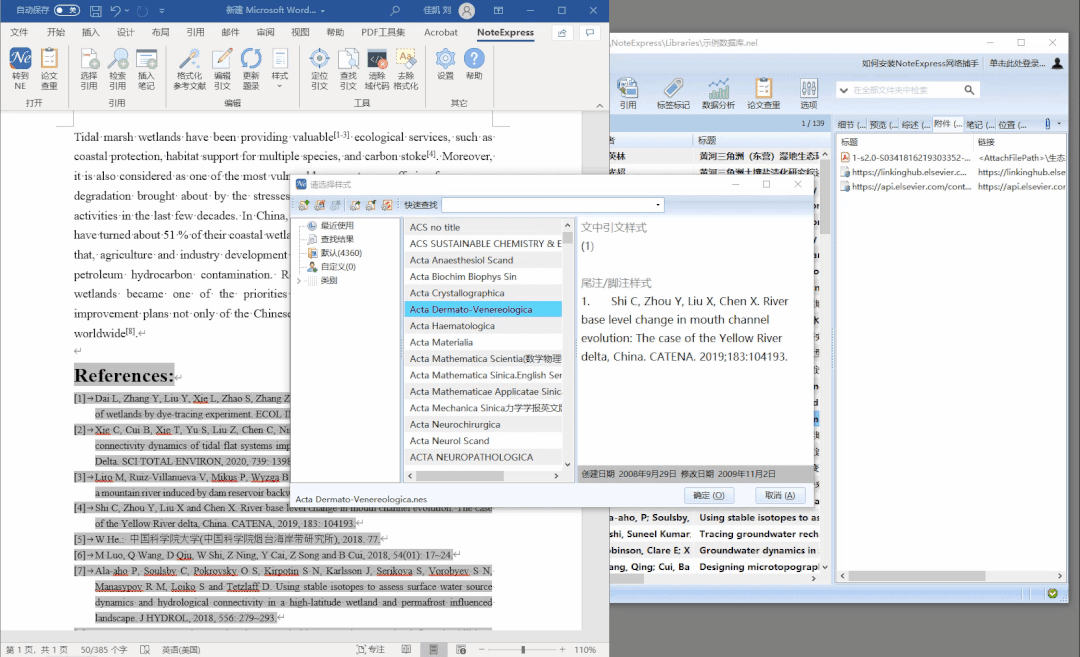
Task: Switch to the Acrobat ribbon tab
Action: [x=441, y=32]
